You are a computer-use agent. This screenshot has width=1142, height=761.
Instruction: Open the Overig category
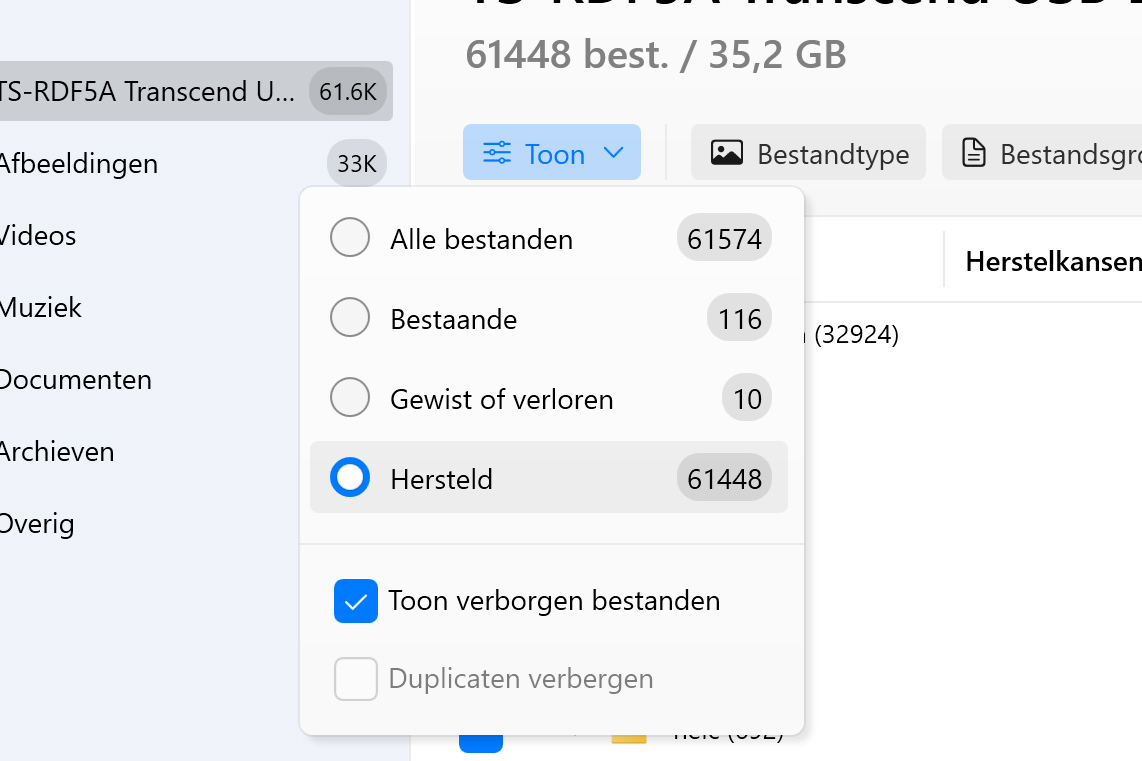click(x=38, y=524)
